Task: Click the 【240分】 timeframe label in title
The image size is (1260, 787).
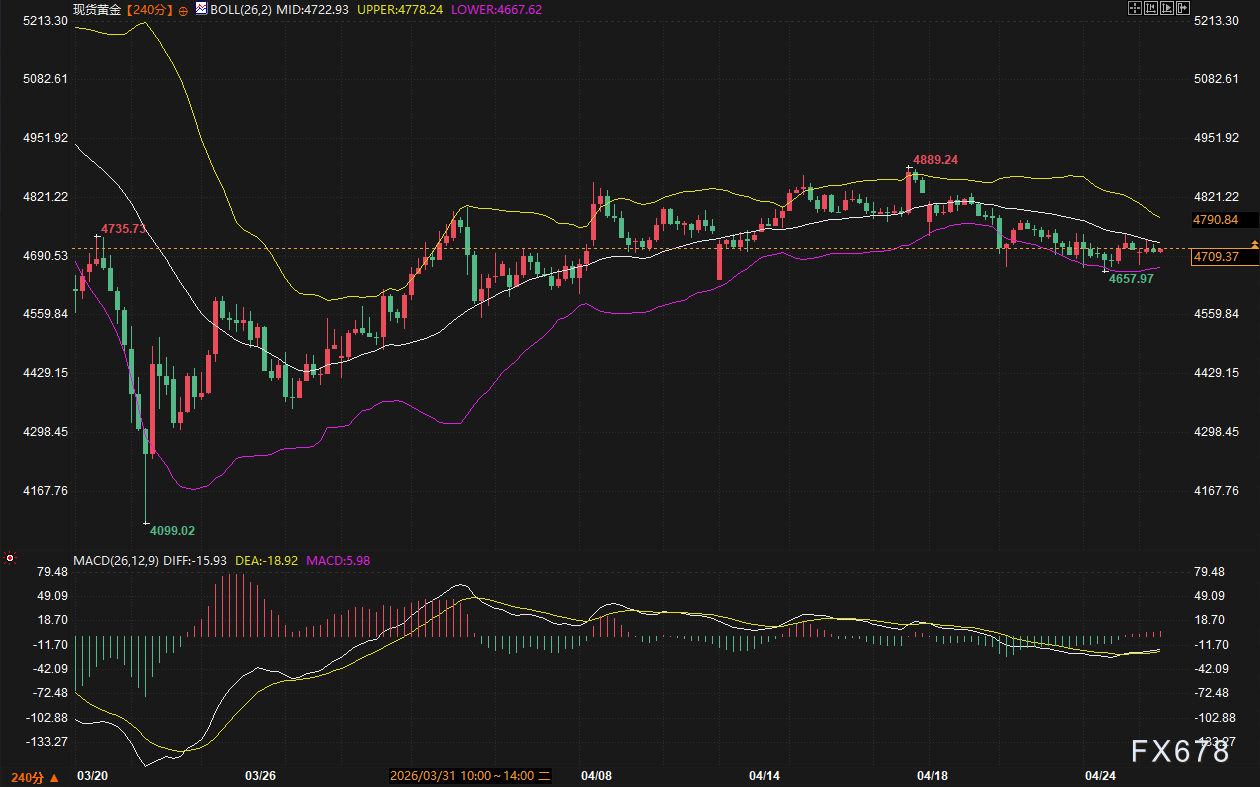Action: 147,9
